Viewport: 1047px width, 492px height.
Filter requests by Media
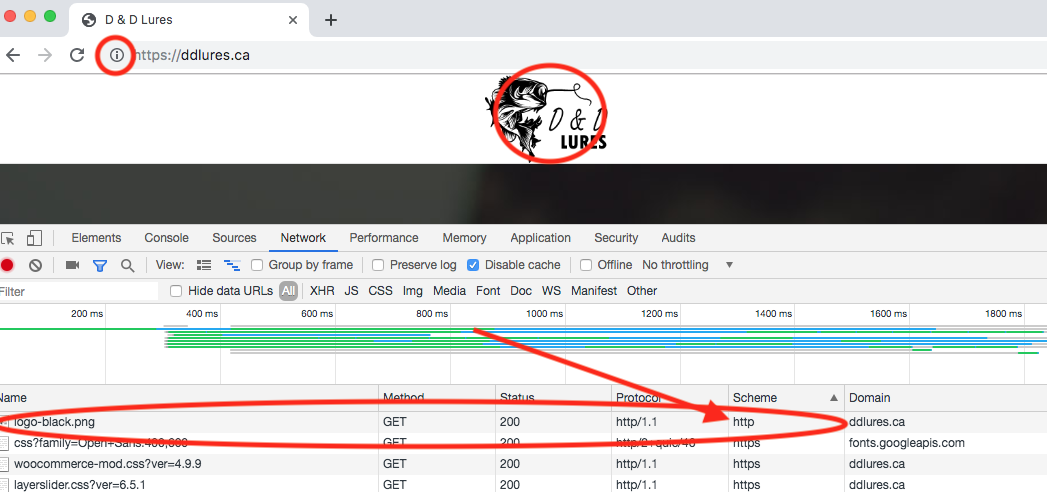pyautogui.click(x=449, y=291)
